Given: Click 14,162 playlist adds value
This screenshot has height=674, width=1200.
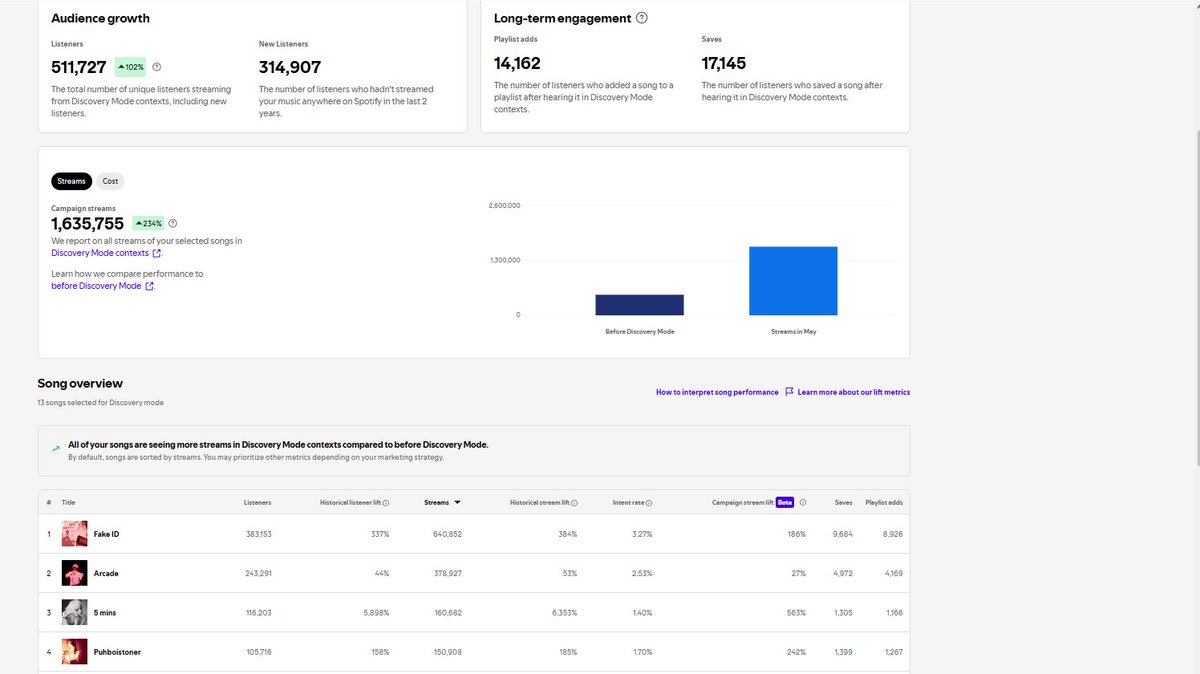Looking at the screenshot, I should point(518,63).
